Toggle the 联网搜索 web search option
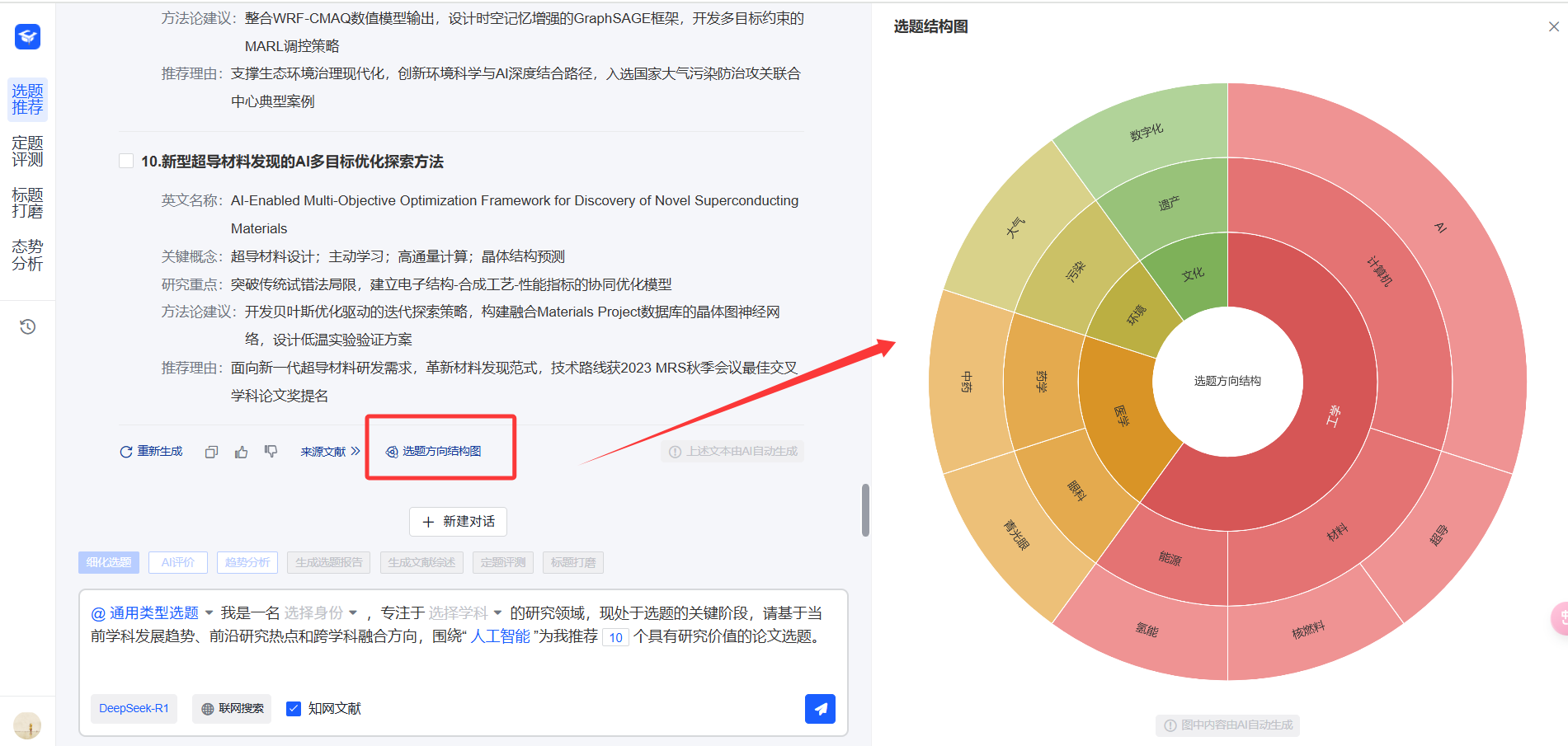 [x=233, y=709]
